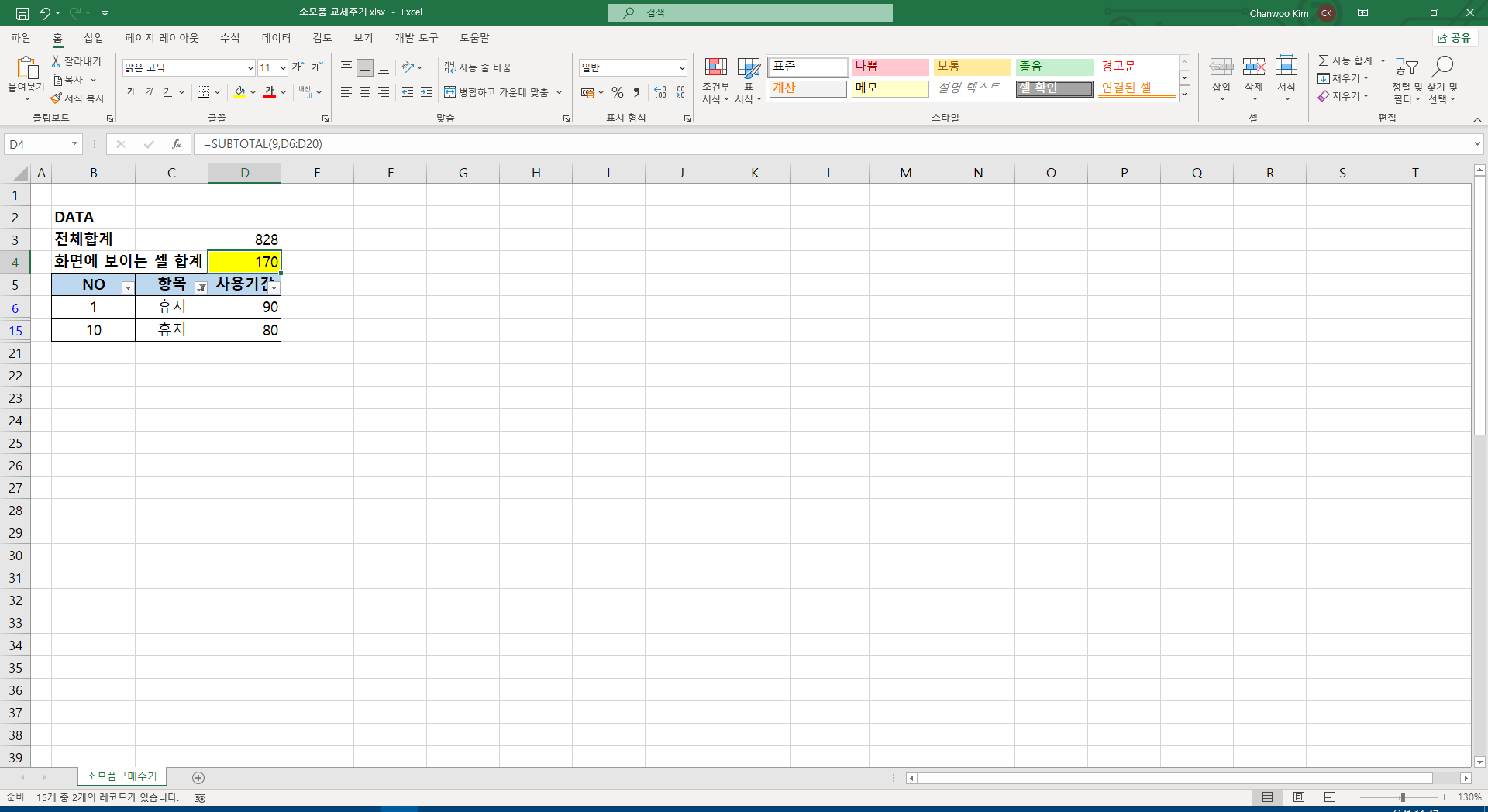Image resolution: width=1488 pixels, height=812 pixels.
Task: Open active filter button on 항목 header
Action: pyautogui.click(x=201, y=287)
